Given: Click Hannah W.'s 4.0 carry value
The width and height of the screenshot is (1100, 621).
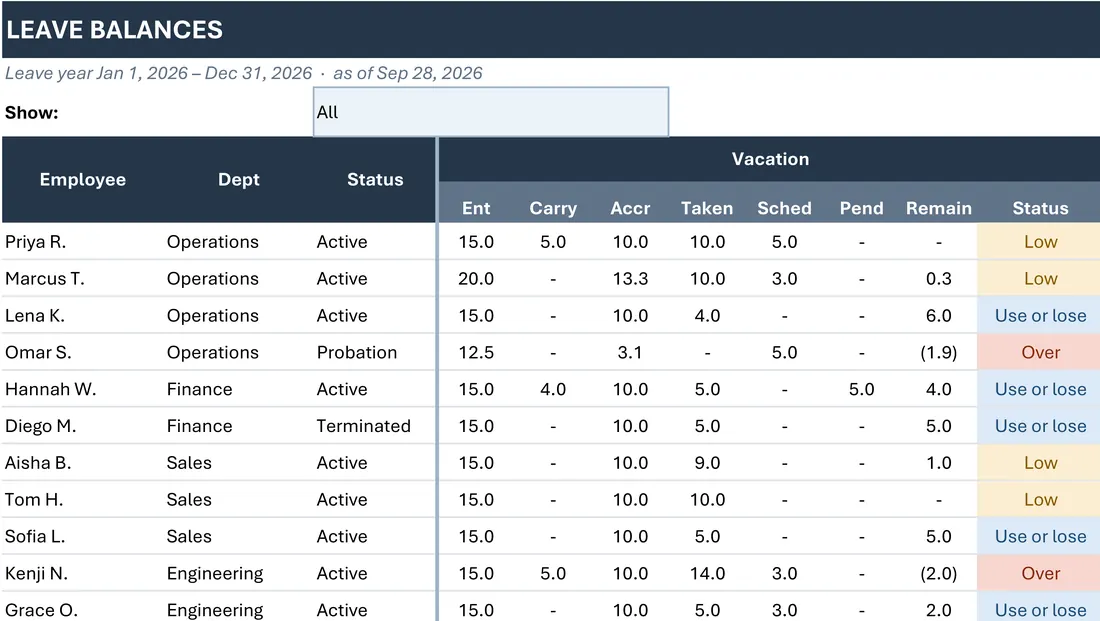Looking at the screenshot, I should [x=553, y=389].
